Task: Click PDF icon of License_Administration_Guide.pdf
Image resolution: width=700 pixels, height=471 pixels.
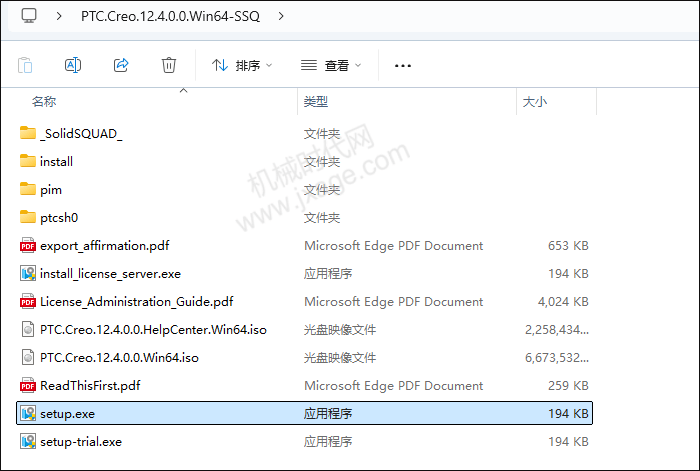Action: pos(28,301)
